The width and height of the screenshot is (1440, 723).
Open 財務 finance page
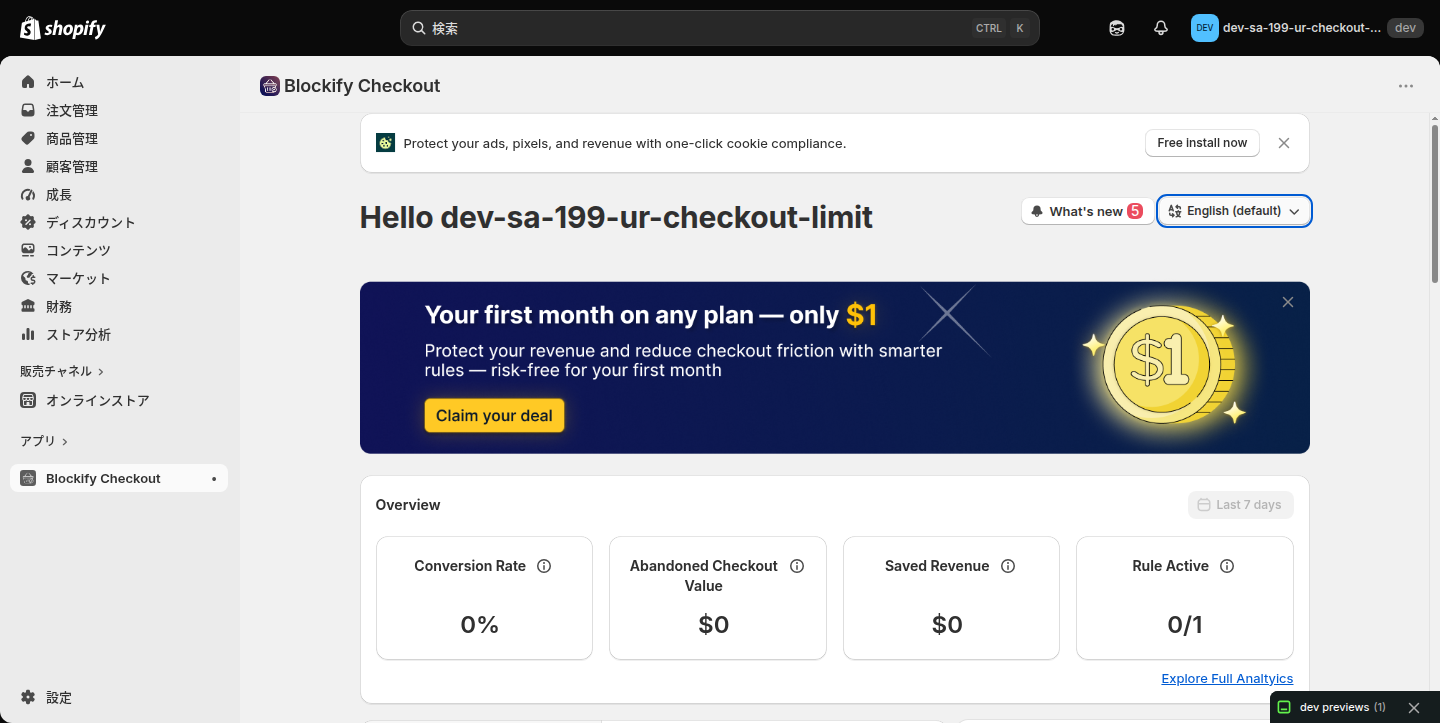119,306
